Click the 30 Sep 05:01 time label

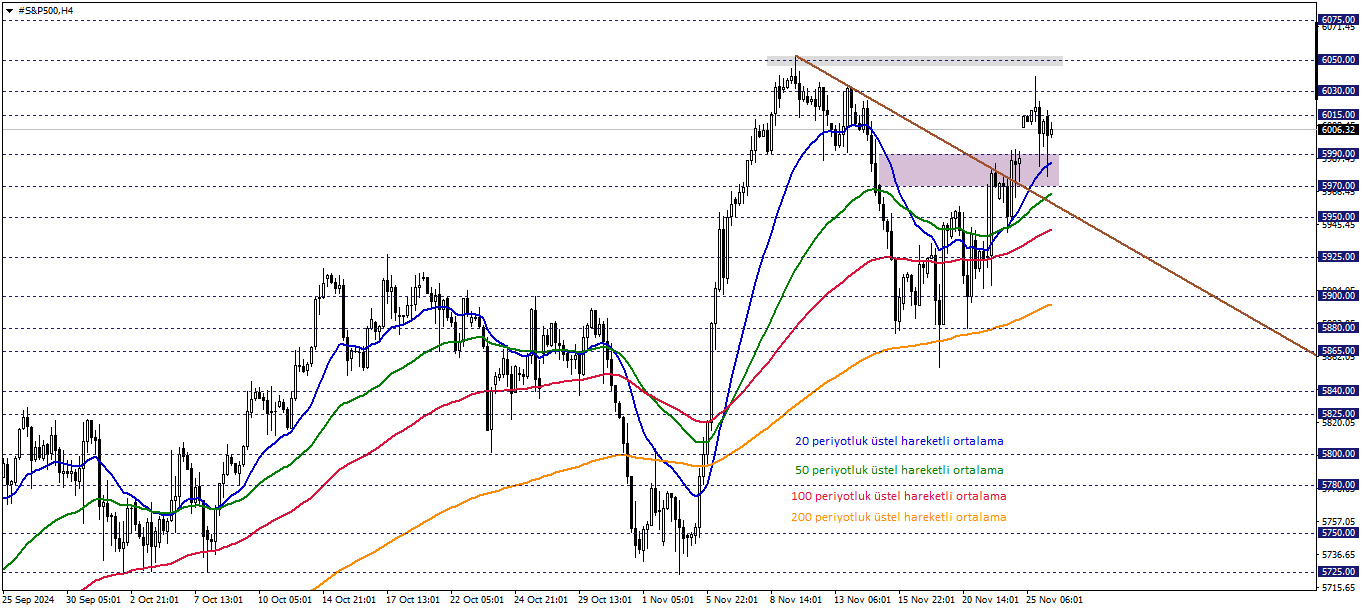pos(93,601)
